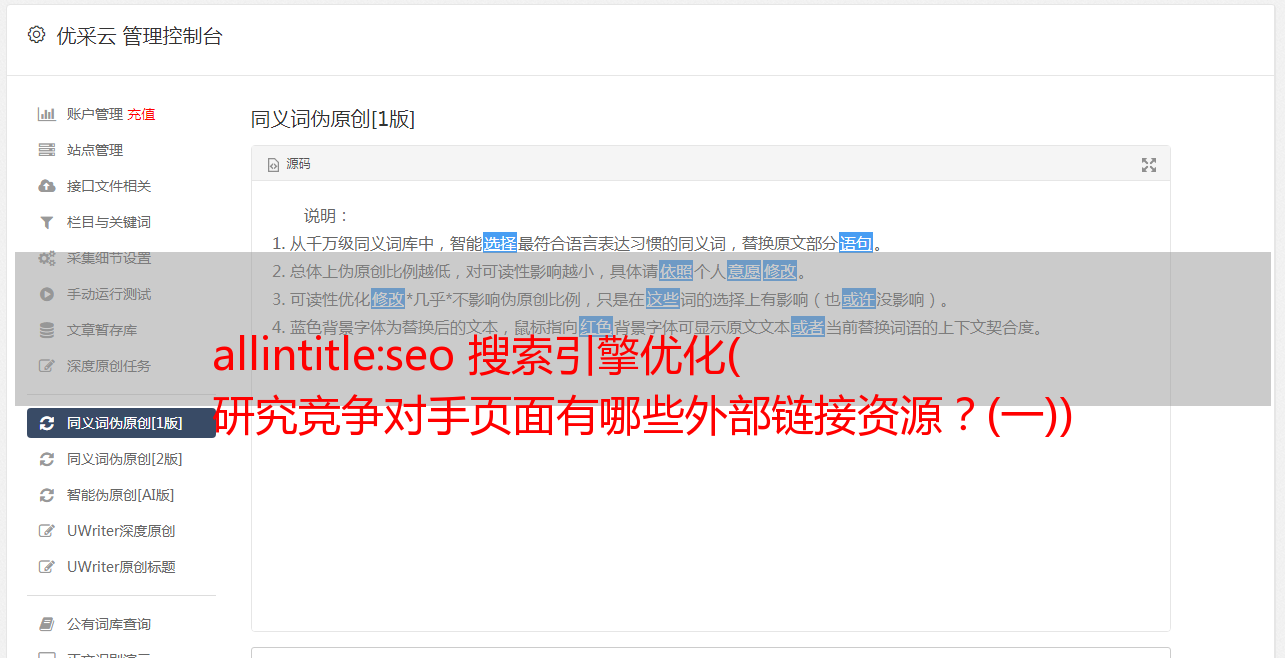Image resolution: width=1285 pixels, height=658 pixels.
Task: Click the 栏目与关键词 filter icon
Action: pyautogui.click(x=46, y=222)
